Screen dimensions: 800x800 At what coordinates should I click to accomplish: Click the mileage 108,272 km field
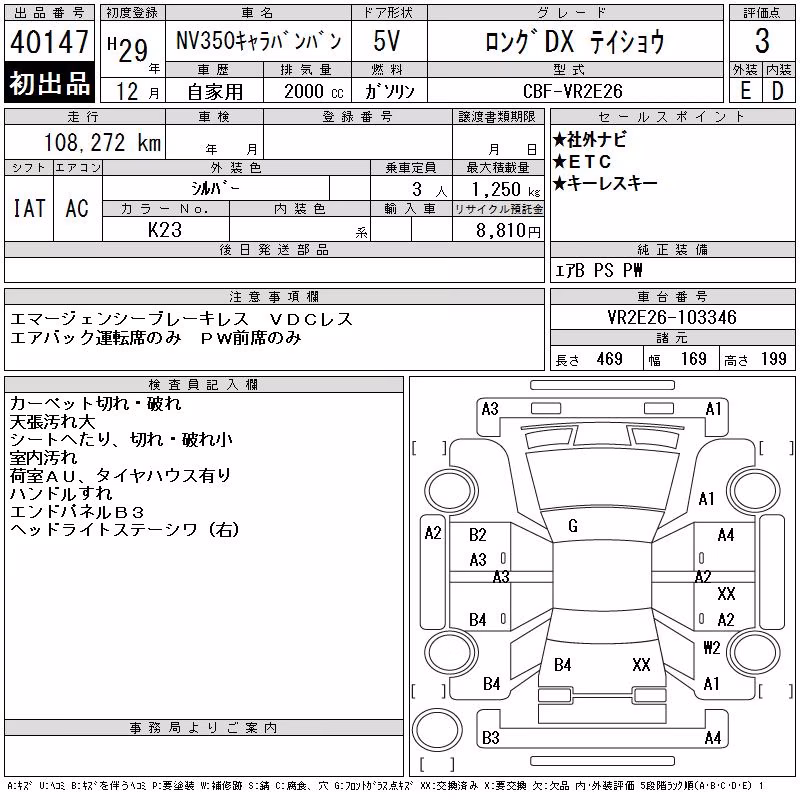click(x=85, y=142)
